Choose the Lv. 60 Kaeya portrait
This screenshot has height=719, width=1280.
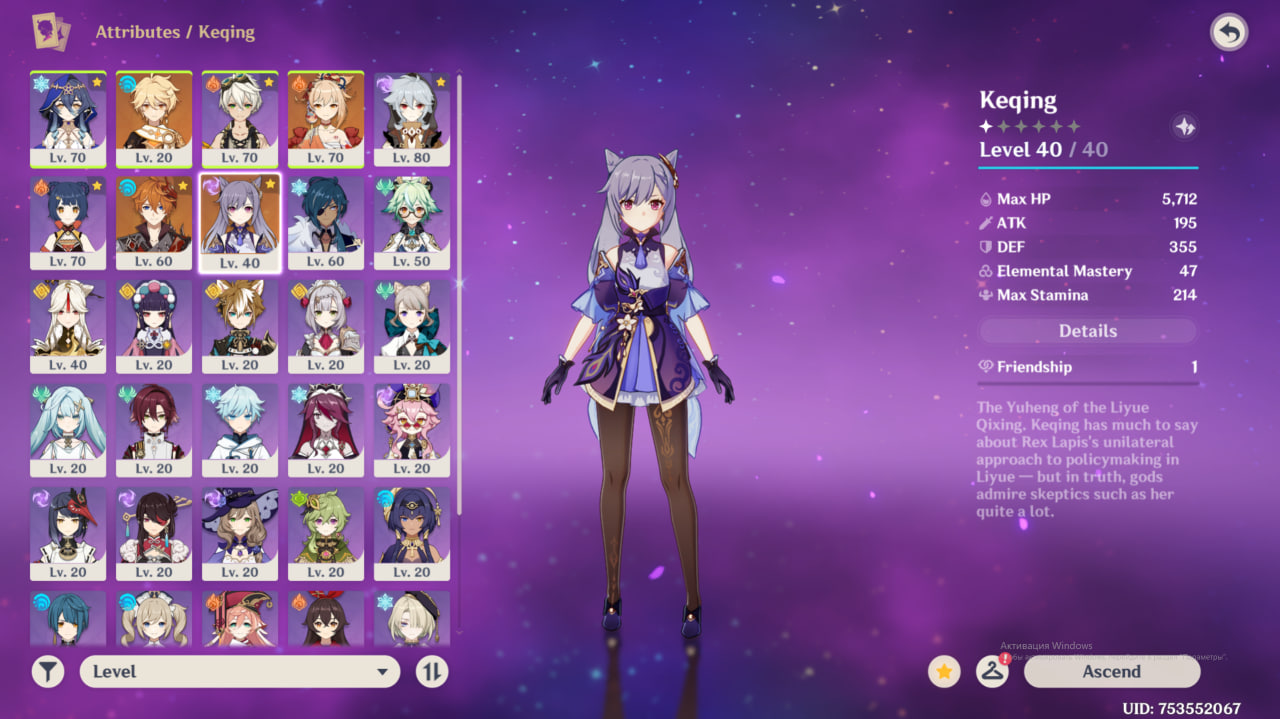click(326, 222)
